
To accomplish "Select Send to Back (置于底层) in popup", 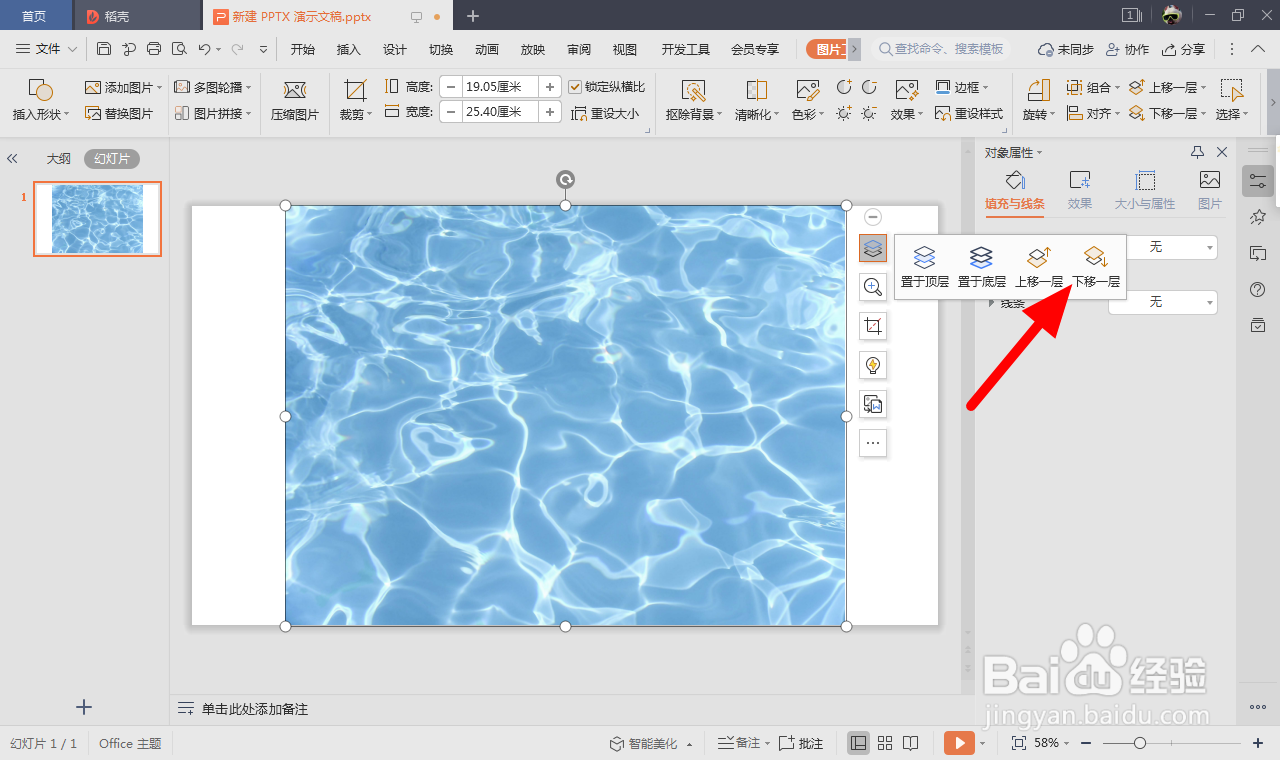I will coord(982,267).
